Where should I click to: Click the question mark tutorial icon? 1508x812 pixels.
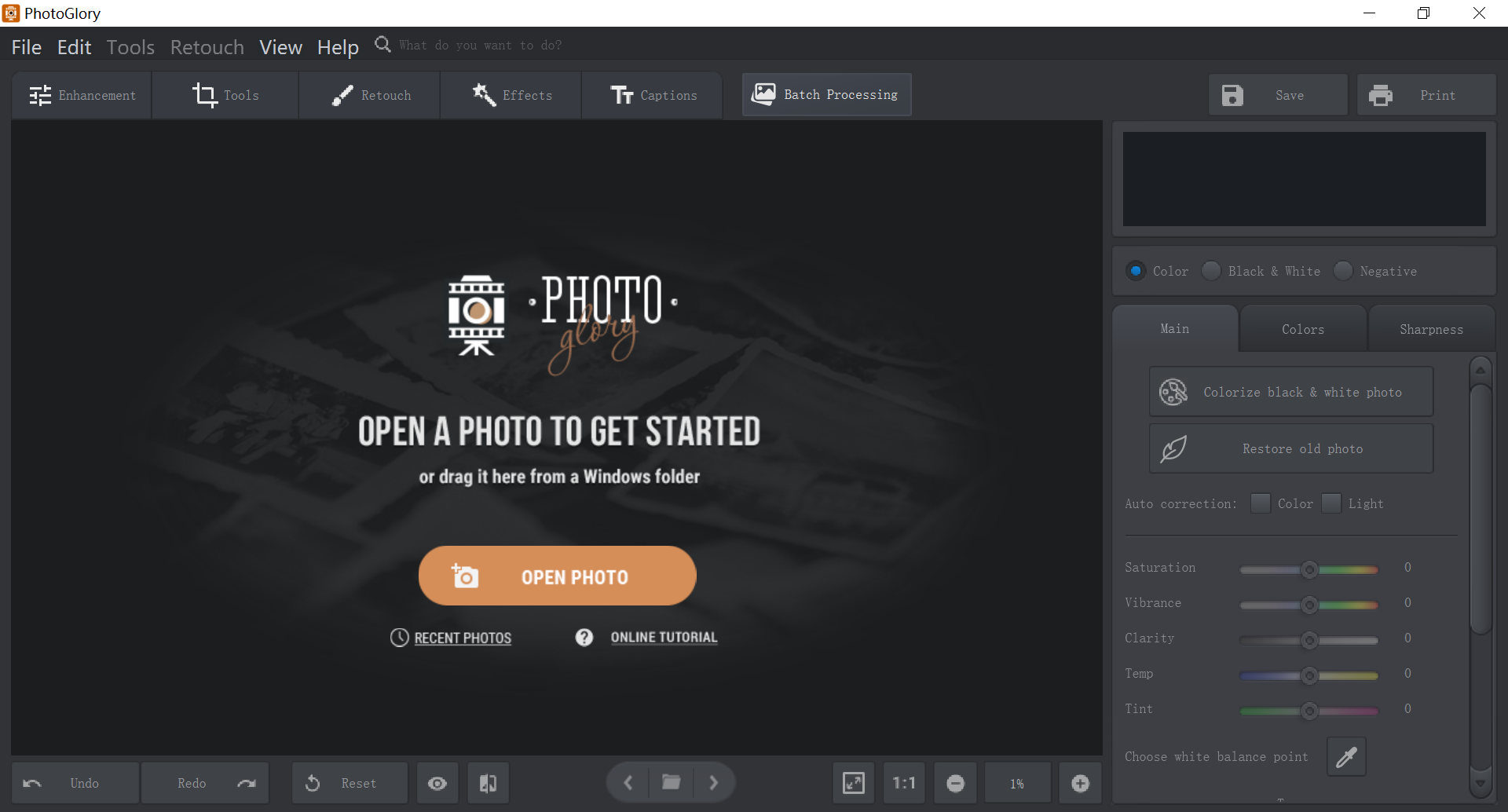(x=584, y=638)
